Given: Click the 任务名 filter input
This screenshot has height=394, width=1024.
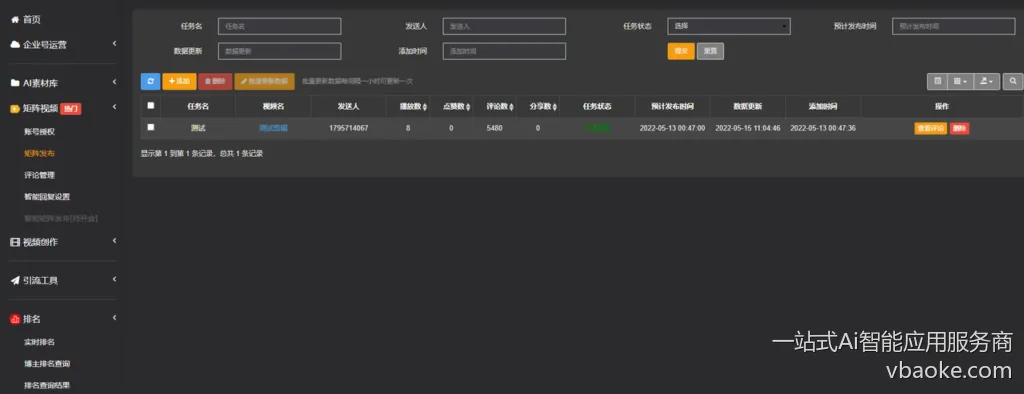Looking at the screenshot, I should [280, 26].
